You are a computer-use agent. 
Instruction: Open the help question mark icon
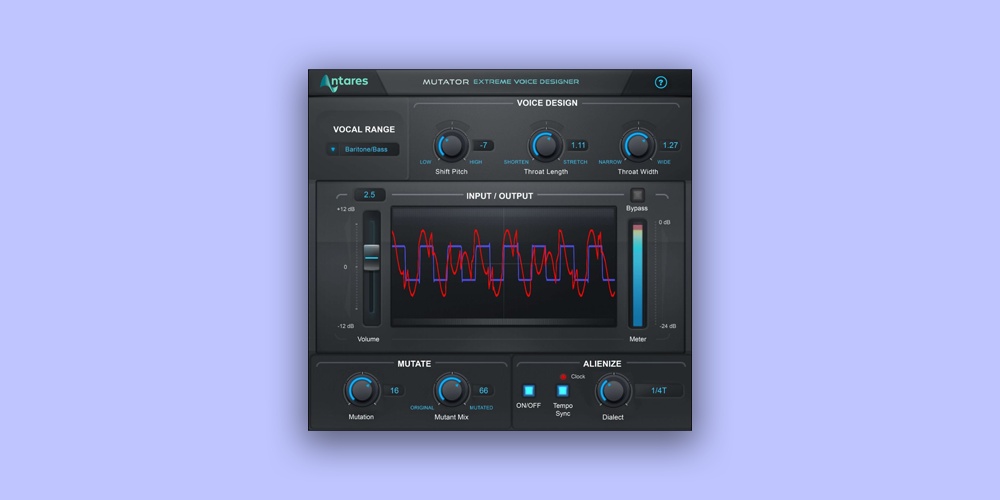661,83
